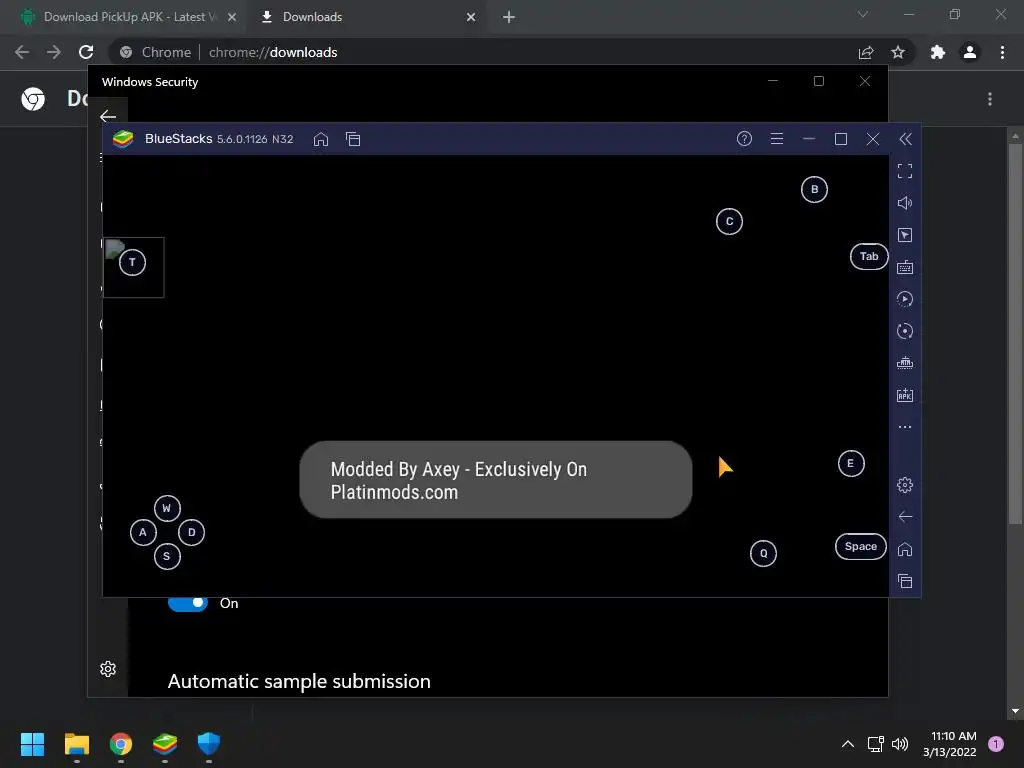Screen dimensions: 1024x768
Task: Open BlueStacks home from title bar
Action: pos(321,139)
